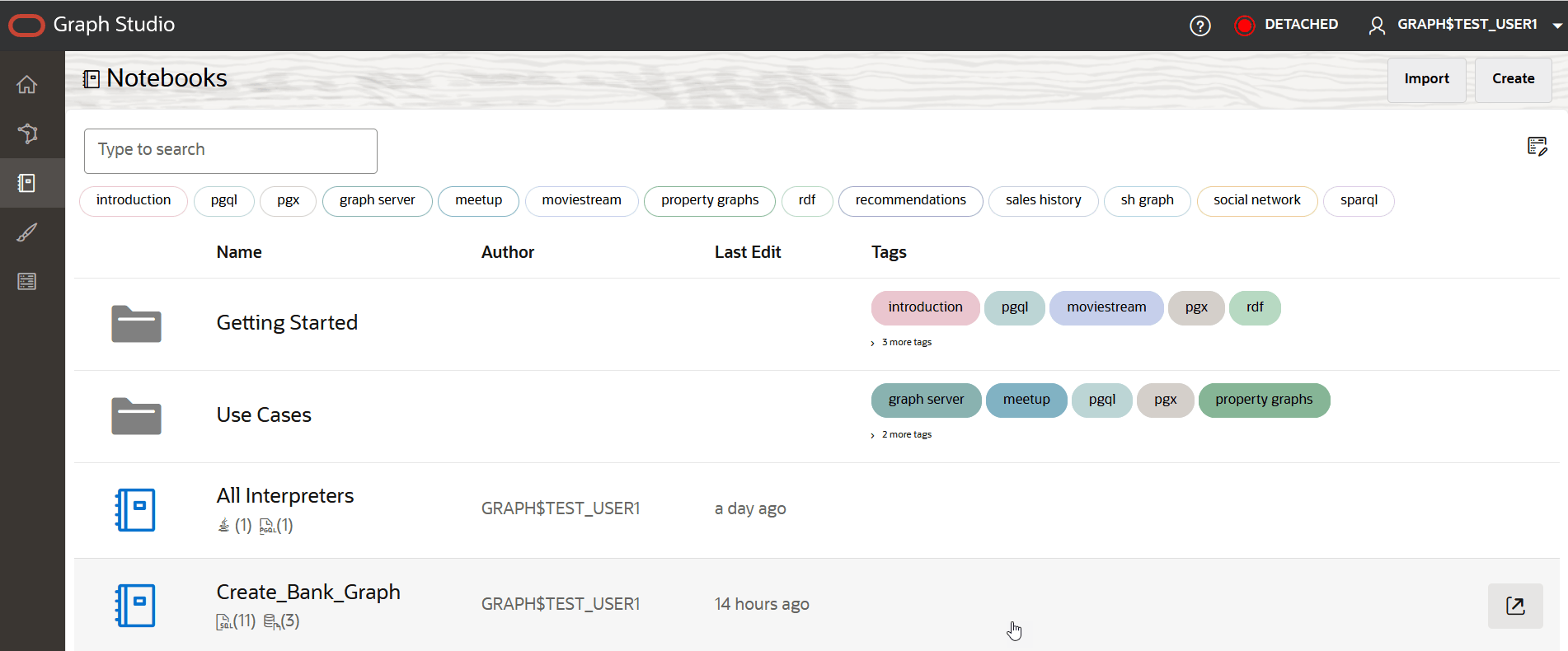This screenshot has width=1568, height=651.
Task: Click pgql tag in Use Cases row
Action: click(1102, 400)
